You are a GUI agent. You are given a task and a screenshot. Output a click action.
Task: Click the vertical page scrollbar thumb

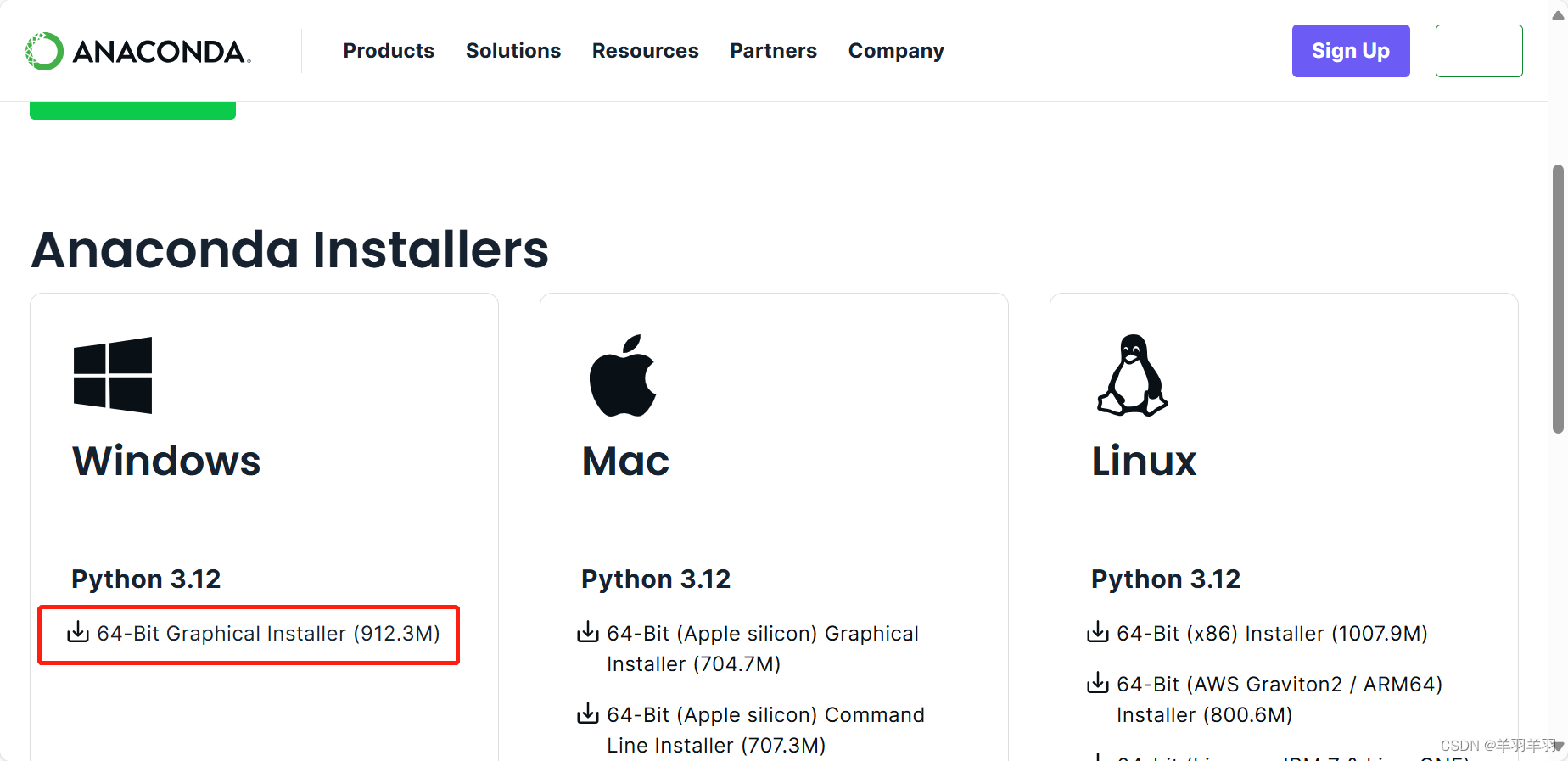point(1558,299)
